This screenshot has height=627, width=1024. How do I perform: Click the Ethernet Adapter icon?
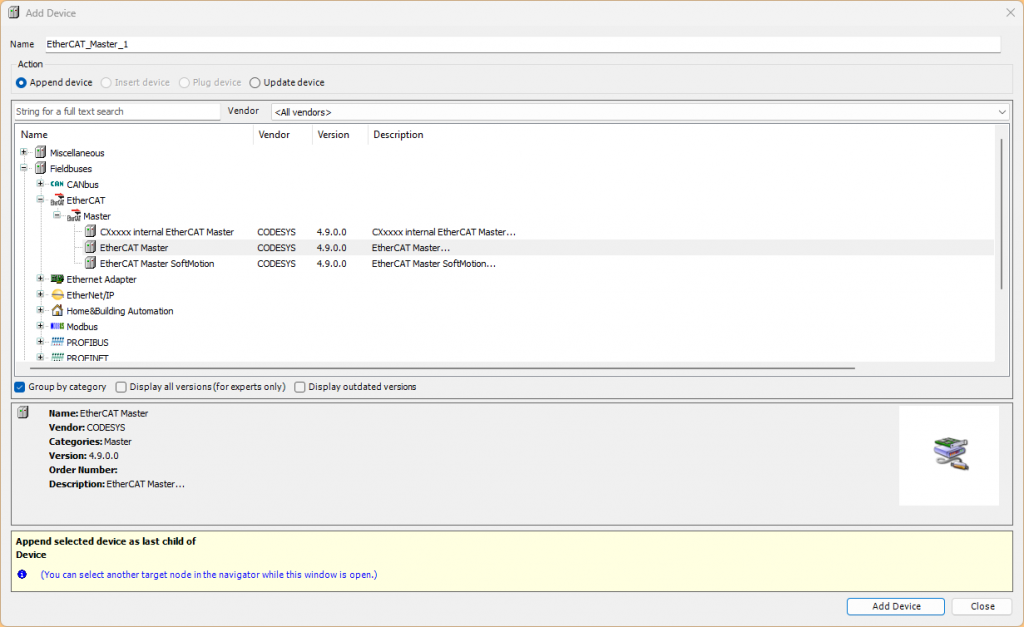pos(57,280)
